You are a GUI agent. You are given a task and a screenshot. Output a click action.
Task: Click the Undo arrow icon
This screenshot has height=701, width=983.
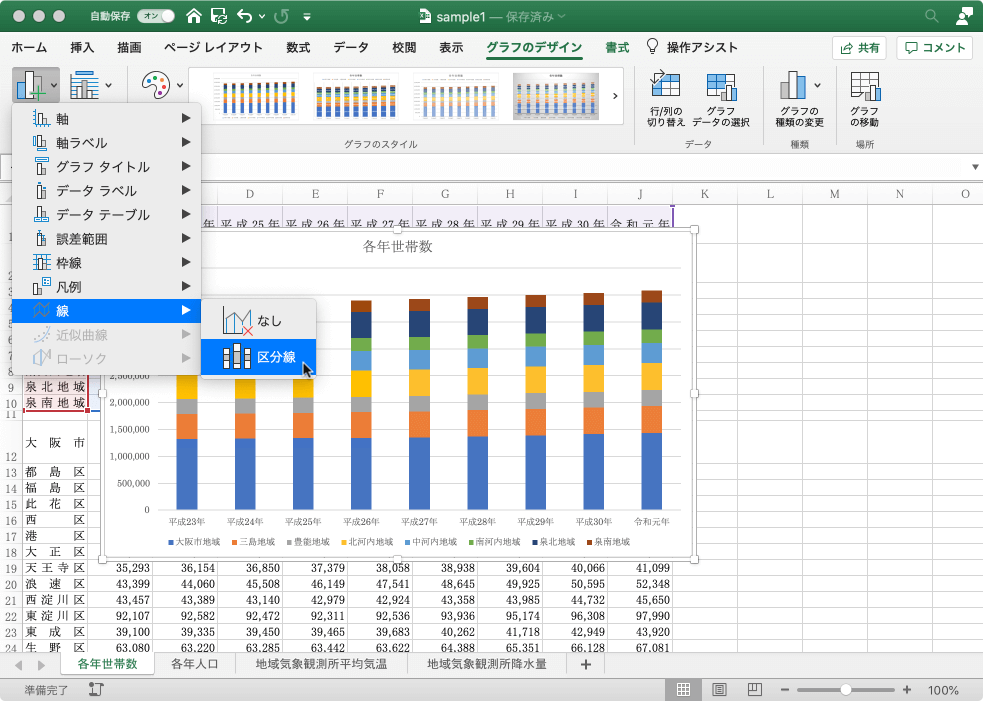[x=246, y=16]
